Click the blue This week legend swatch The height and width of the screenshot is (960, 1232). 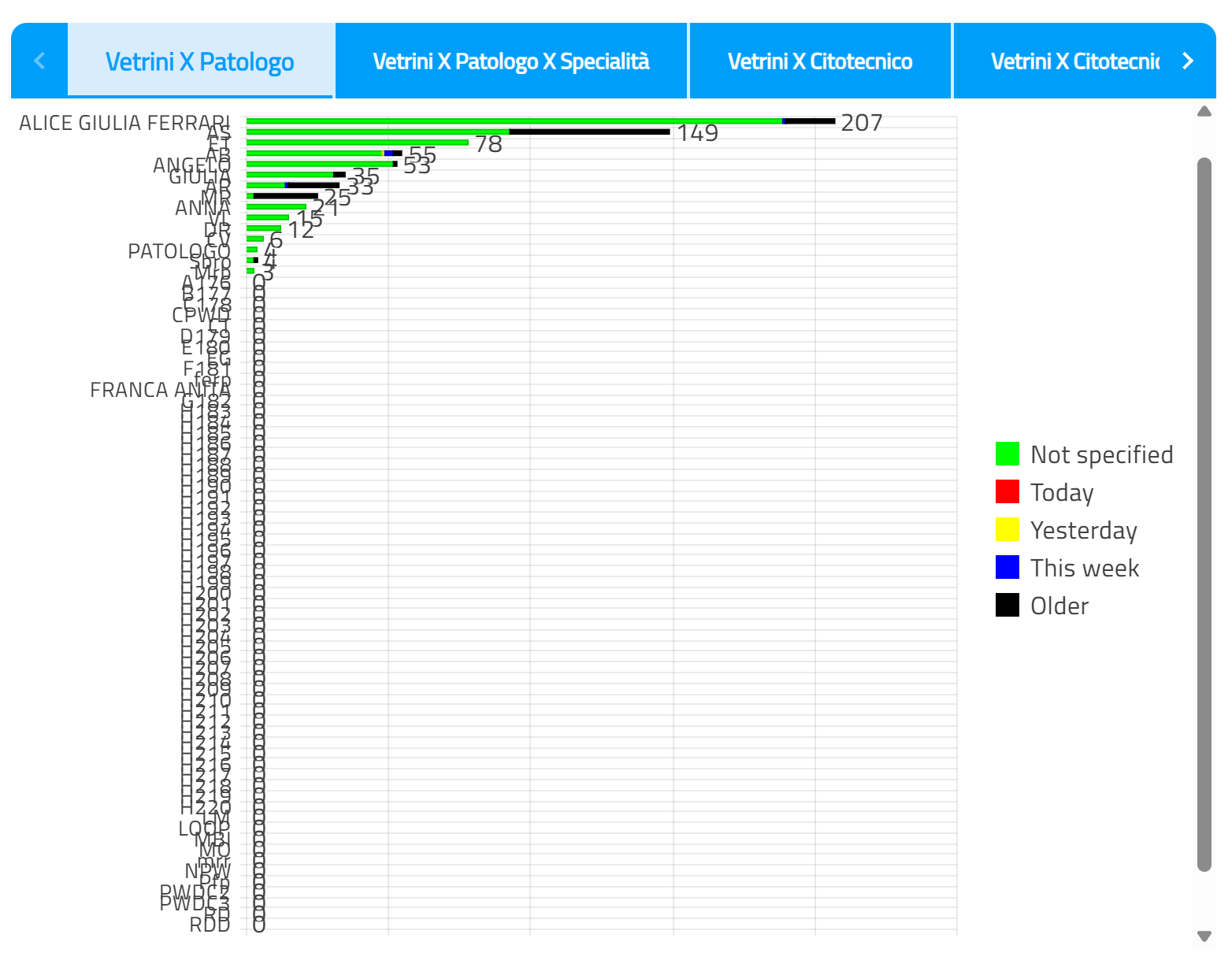click(x=1007, y=568)
